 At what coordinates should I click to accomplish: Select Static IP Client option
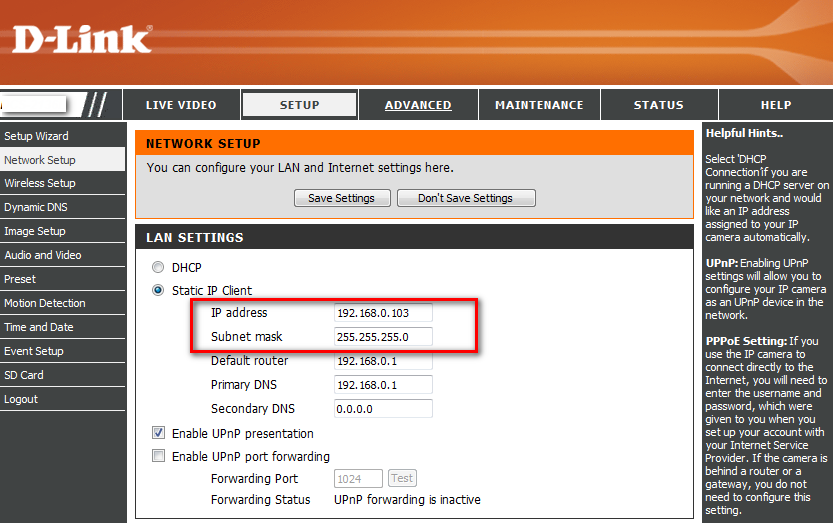tap(157, 291)
